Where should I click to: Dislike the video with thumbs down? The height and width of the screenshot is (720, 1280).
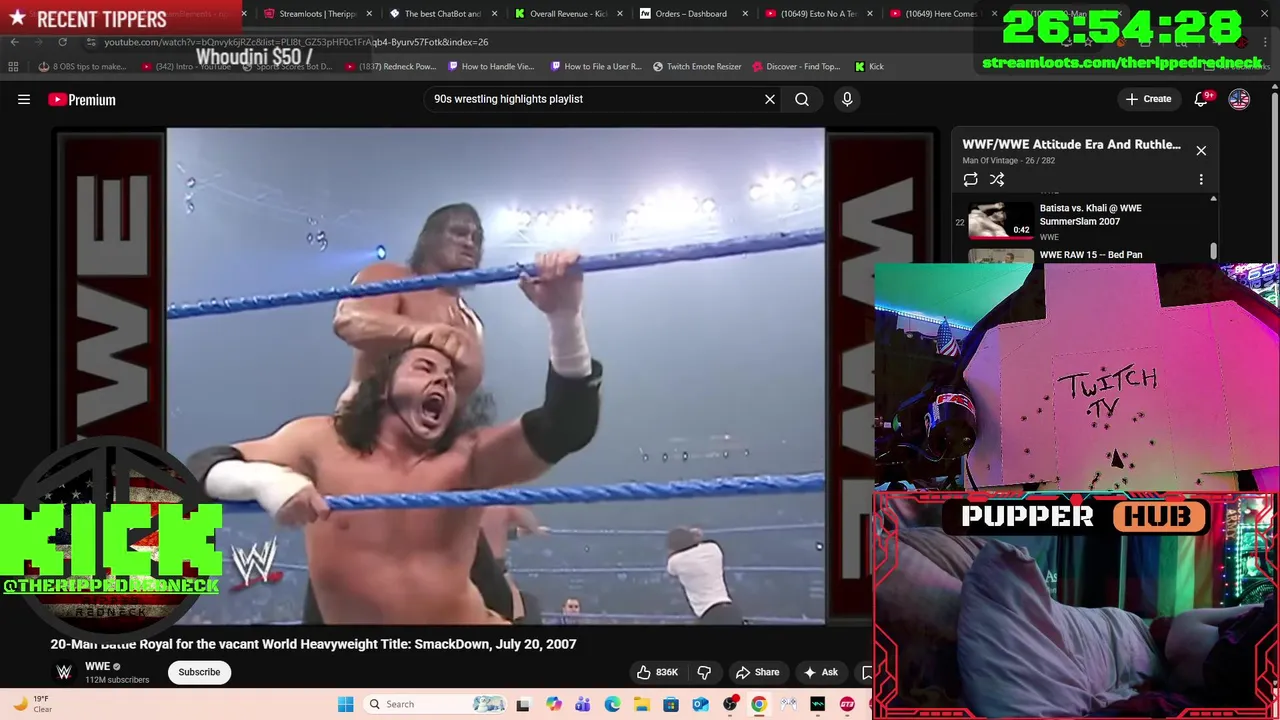(704, 672)
